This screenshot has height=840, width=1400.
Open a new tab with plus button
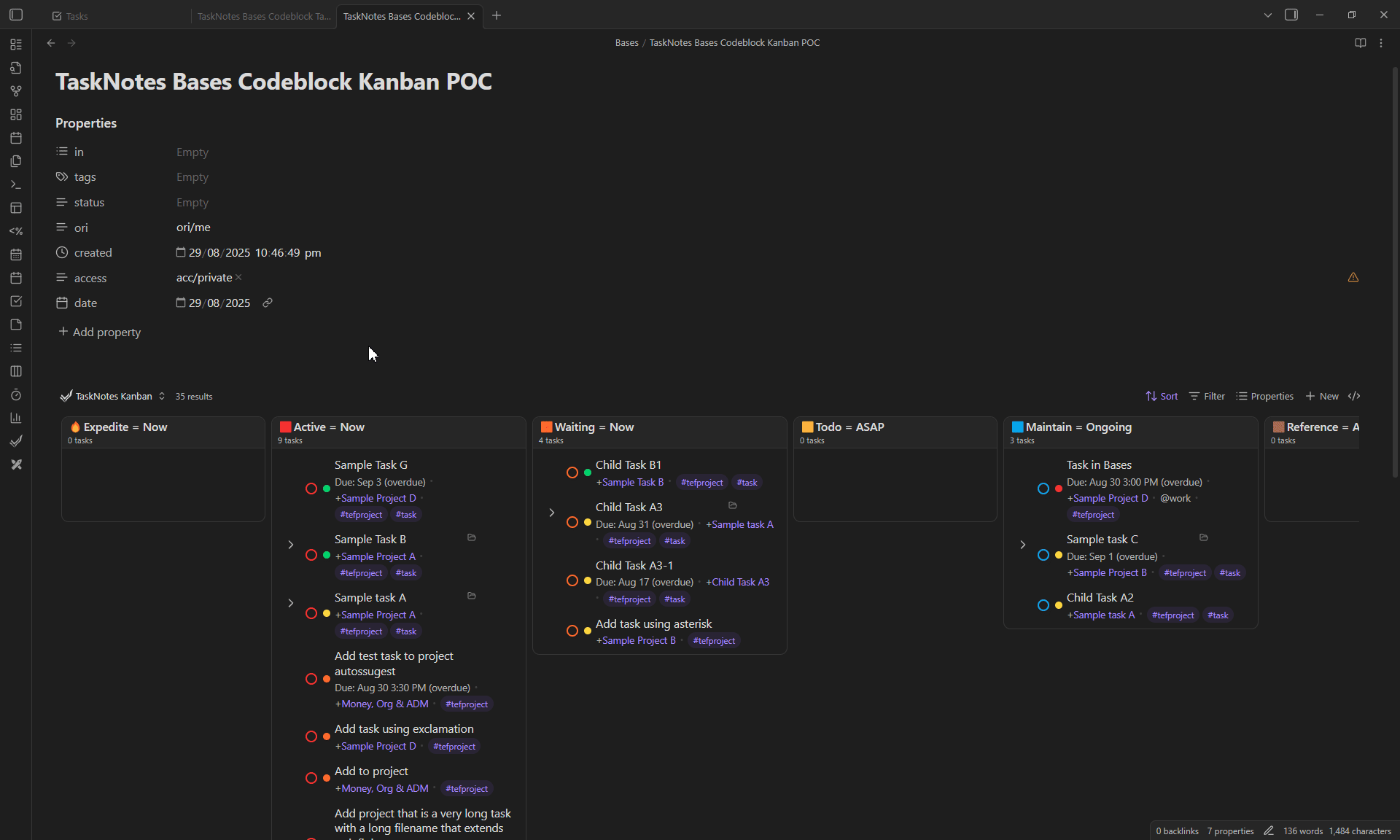(x=497, y=15)
